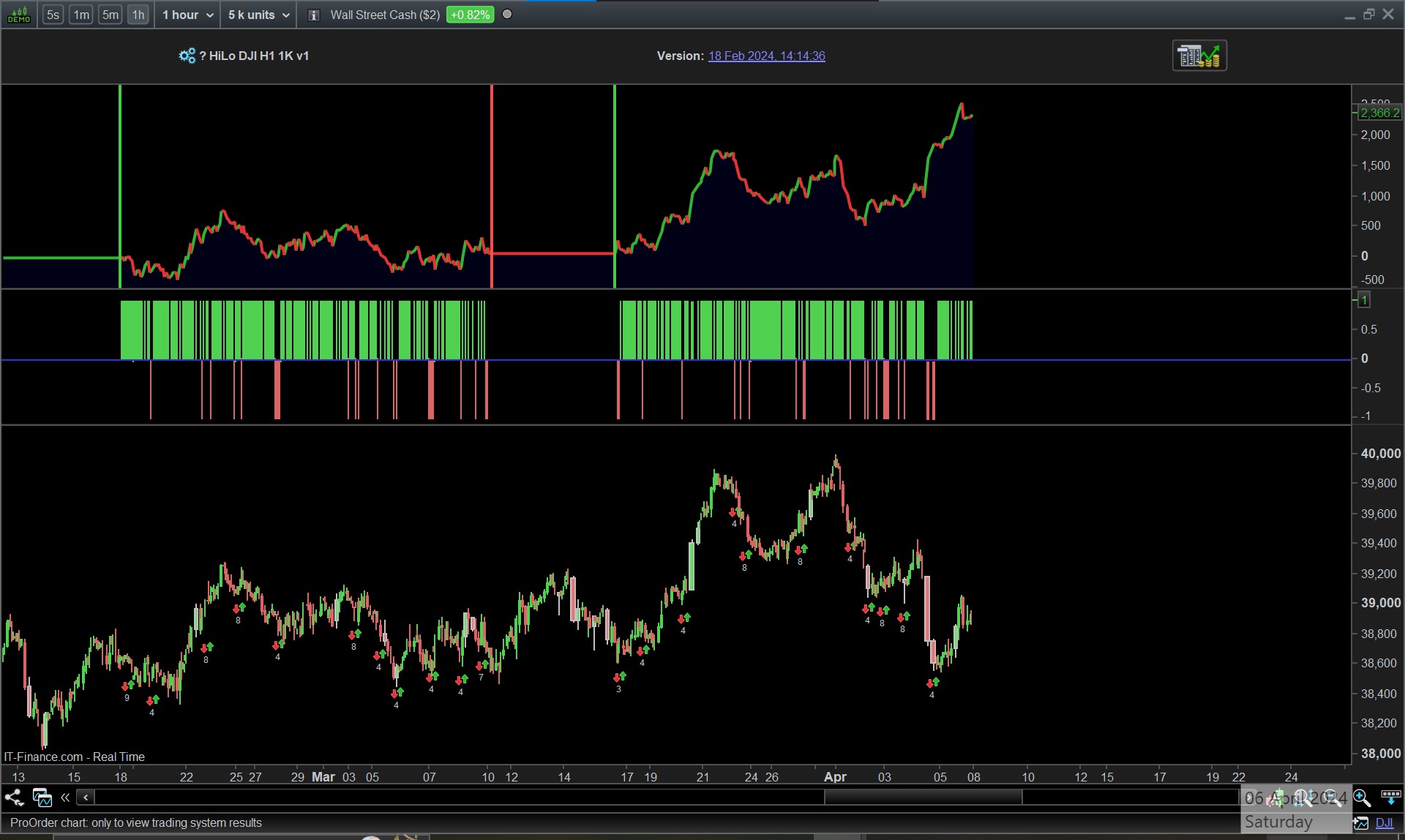The image size is (1405, 840).
Task: Select the 1m timeframe button
Action: pos(81,15)
